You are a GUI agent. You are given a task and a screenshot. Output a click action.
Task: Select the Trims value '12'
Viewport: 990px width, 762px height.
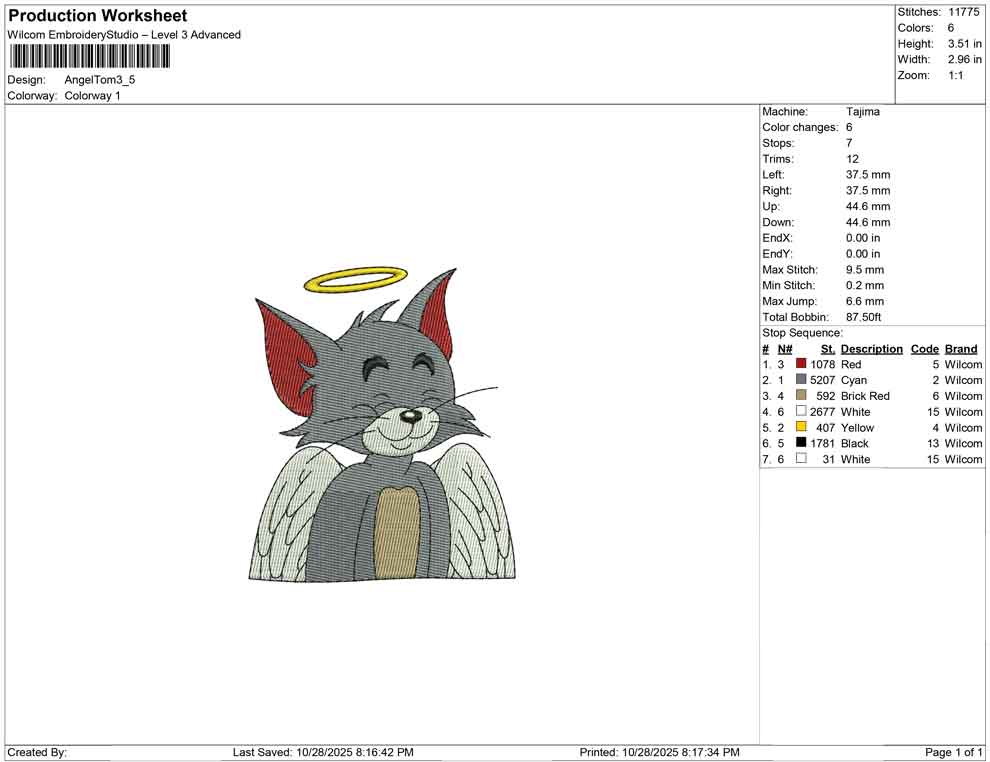[852, 158]
